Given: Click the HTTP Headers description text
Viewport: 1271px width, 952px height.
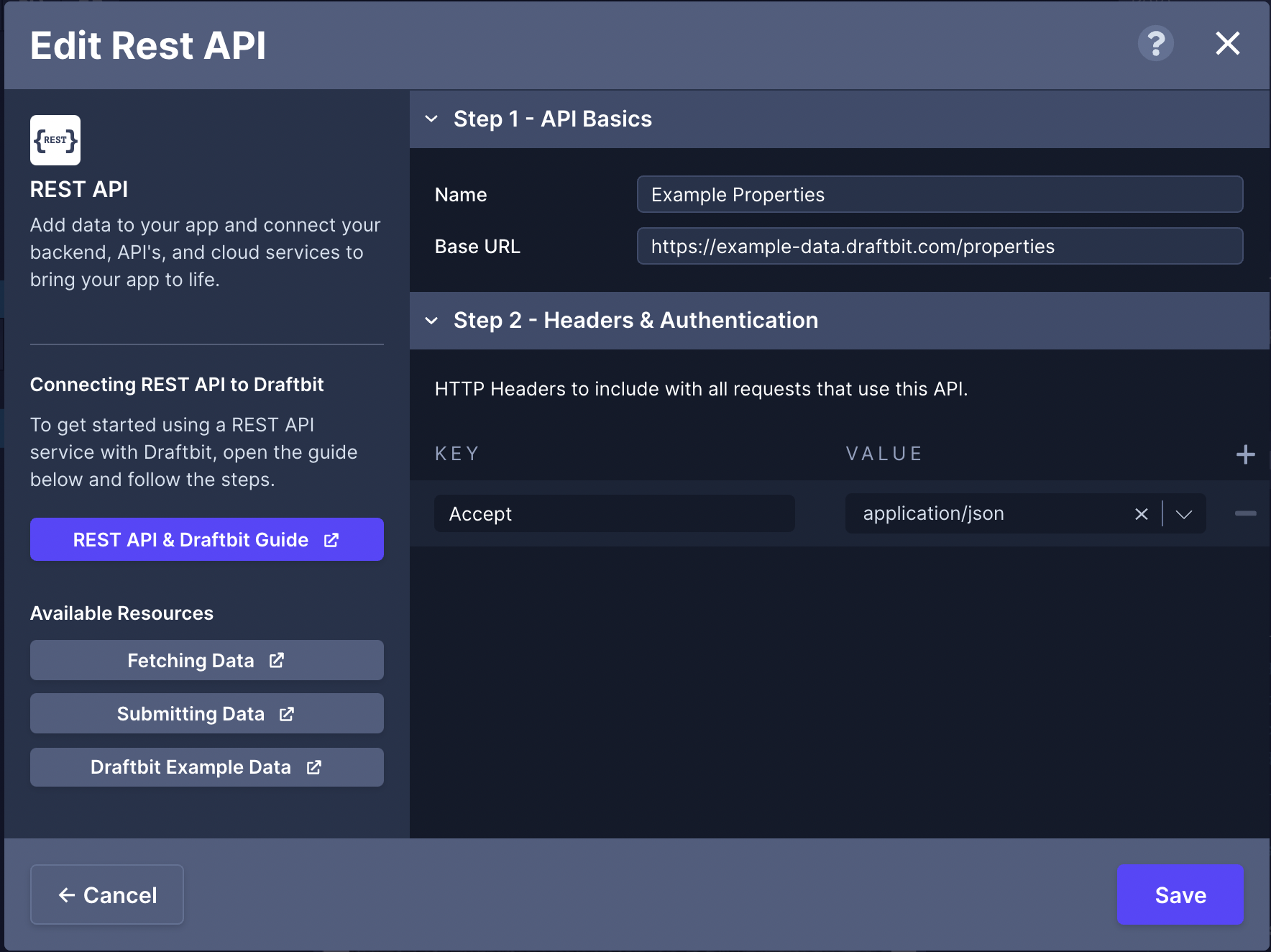Looking at the screenshot, I should point(701,389).
